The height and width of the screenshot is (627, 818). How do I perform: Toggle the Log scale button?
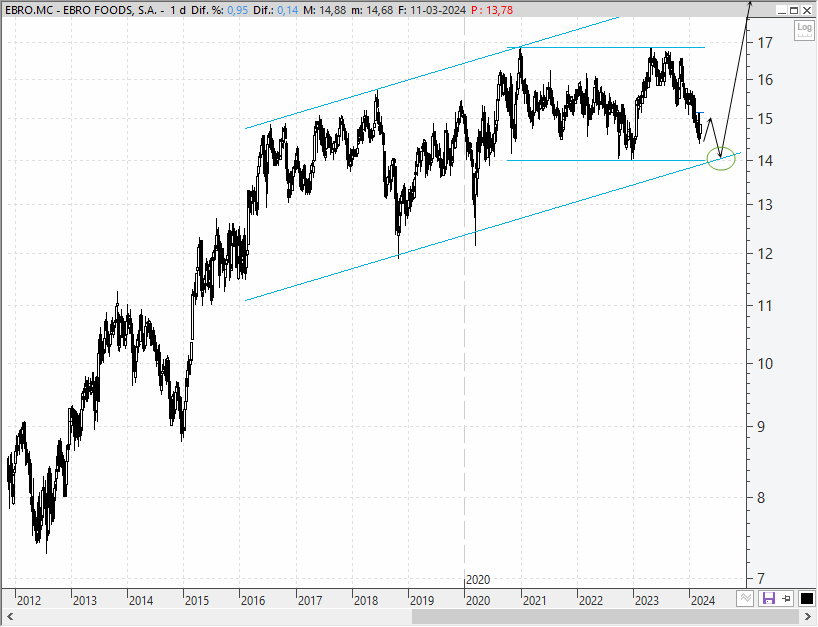(x=803, y=30)
